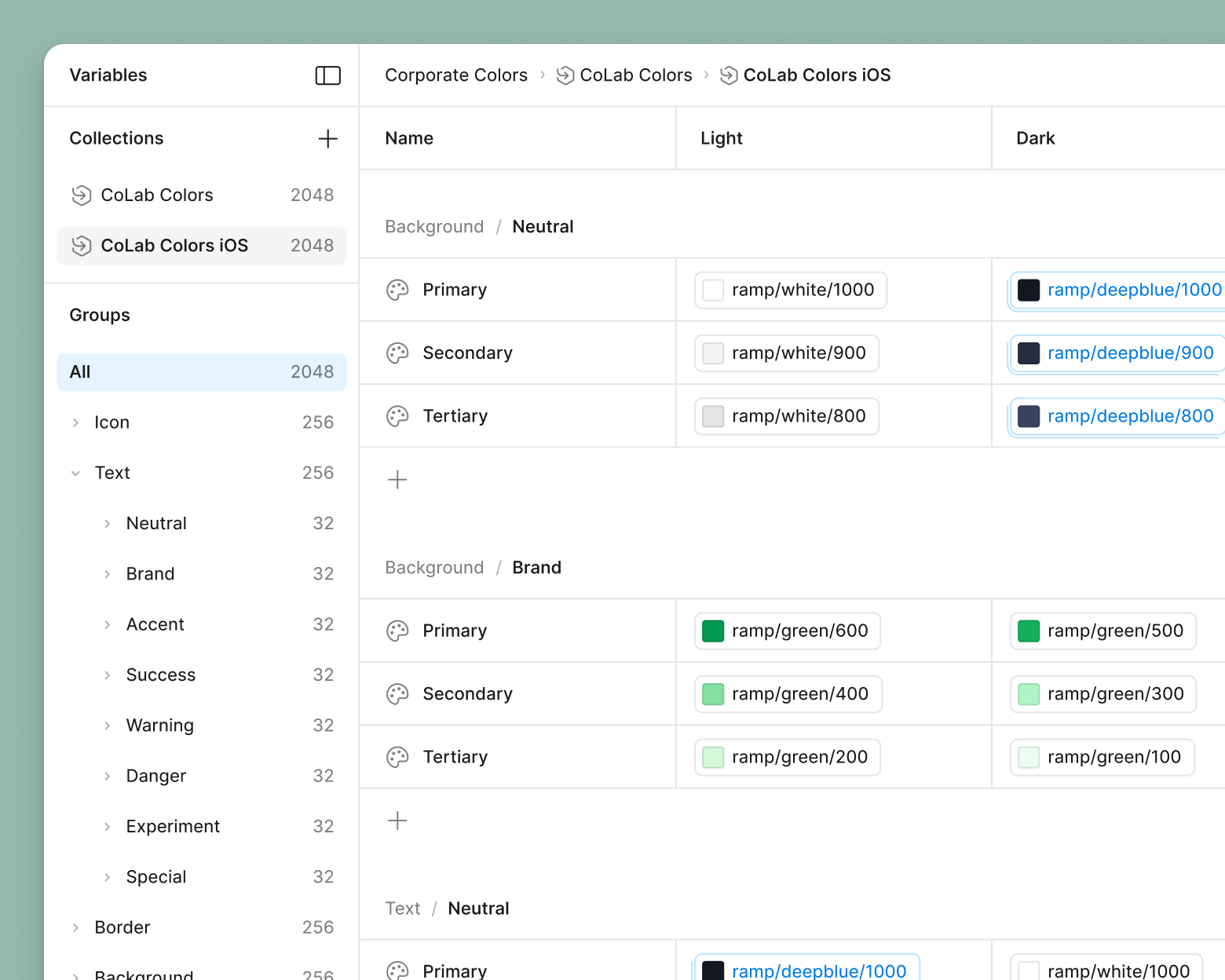The image size is (1225, 980).
Task: Click the palette icon for Background Neutral Secondary
Action: [397, 353]
